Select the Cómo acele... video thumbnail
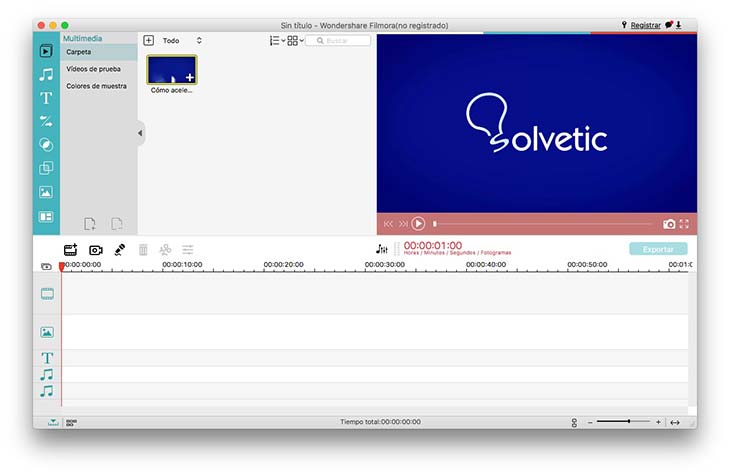 (172, 70)
